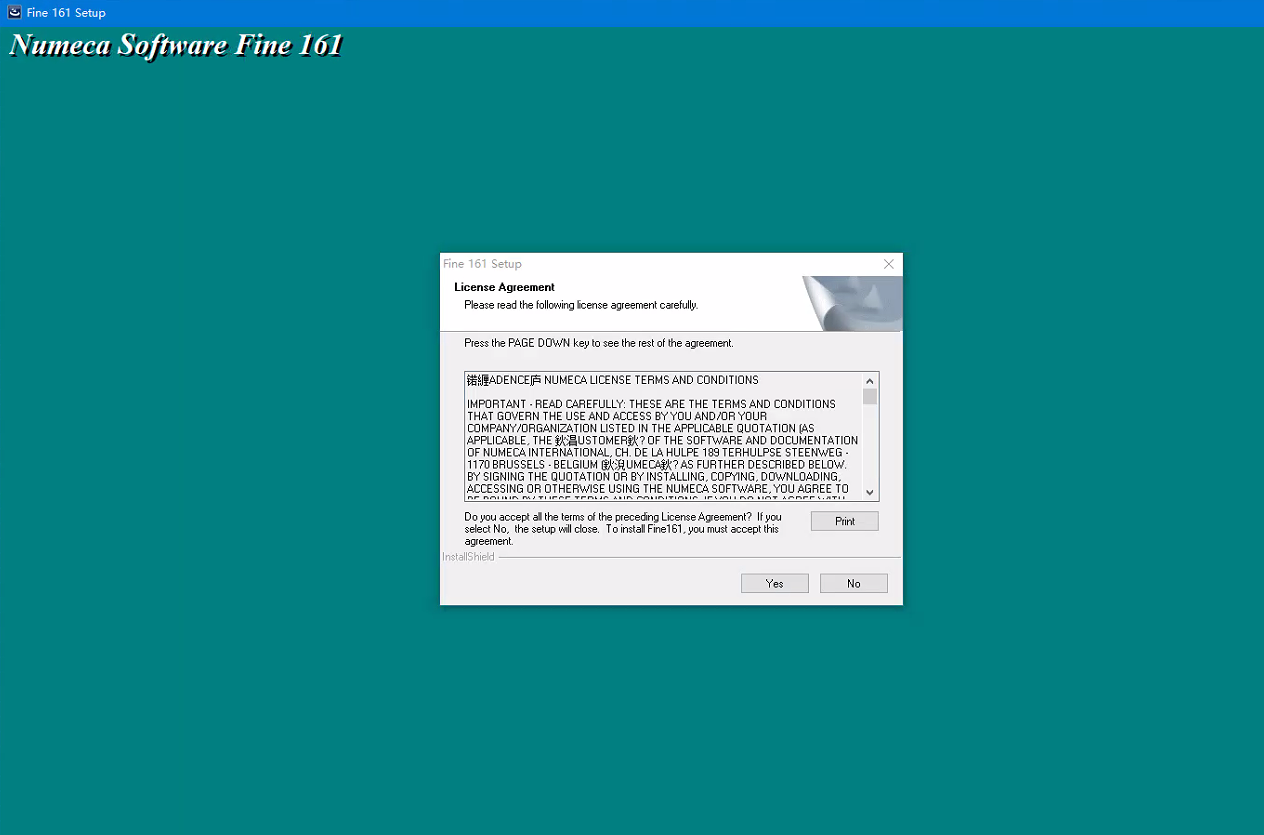This screenshot has width=1264, height=835.
Task: Click the "Do you accept all the terms" question
Action: tap(623, 529)
